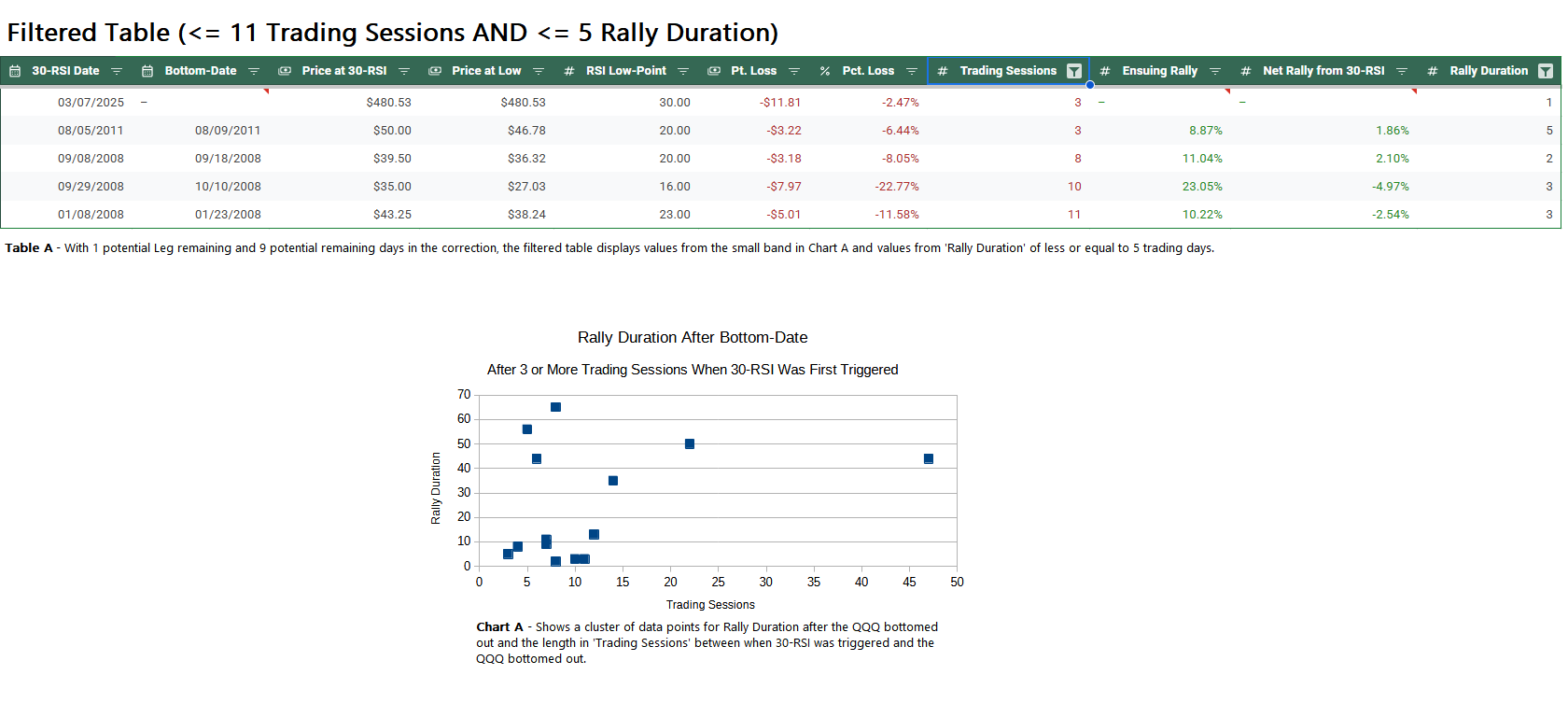
Task: Click the Rally Duration After Bottom-Date chart title
Action: tap(693, 338)
